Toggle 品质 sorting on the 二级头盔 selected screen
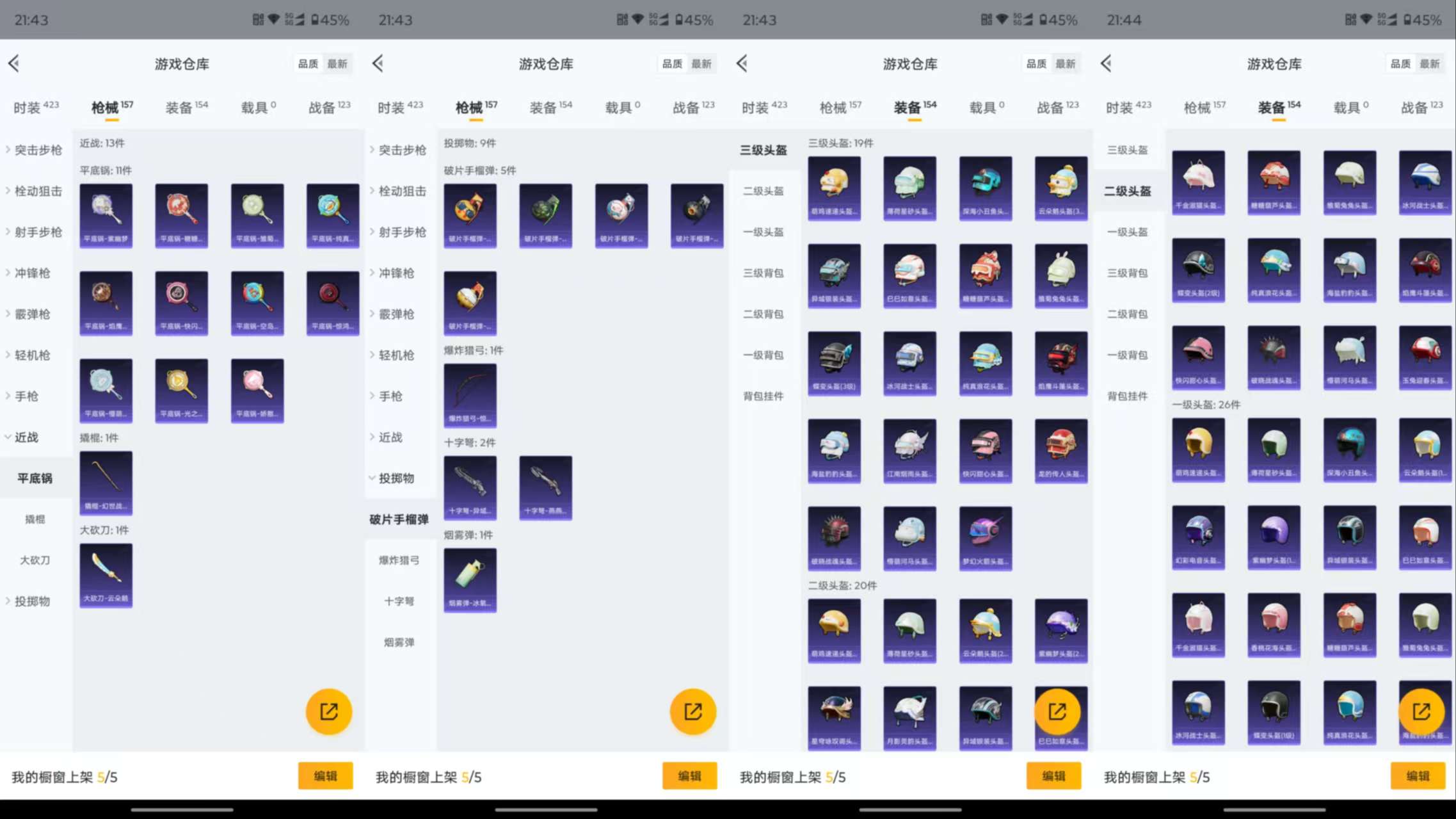 (1400, 63)
